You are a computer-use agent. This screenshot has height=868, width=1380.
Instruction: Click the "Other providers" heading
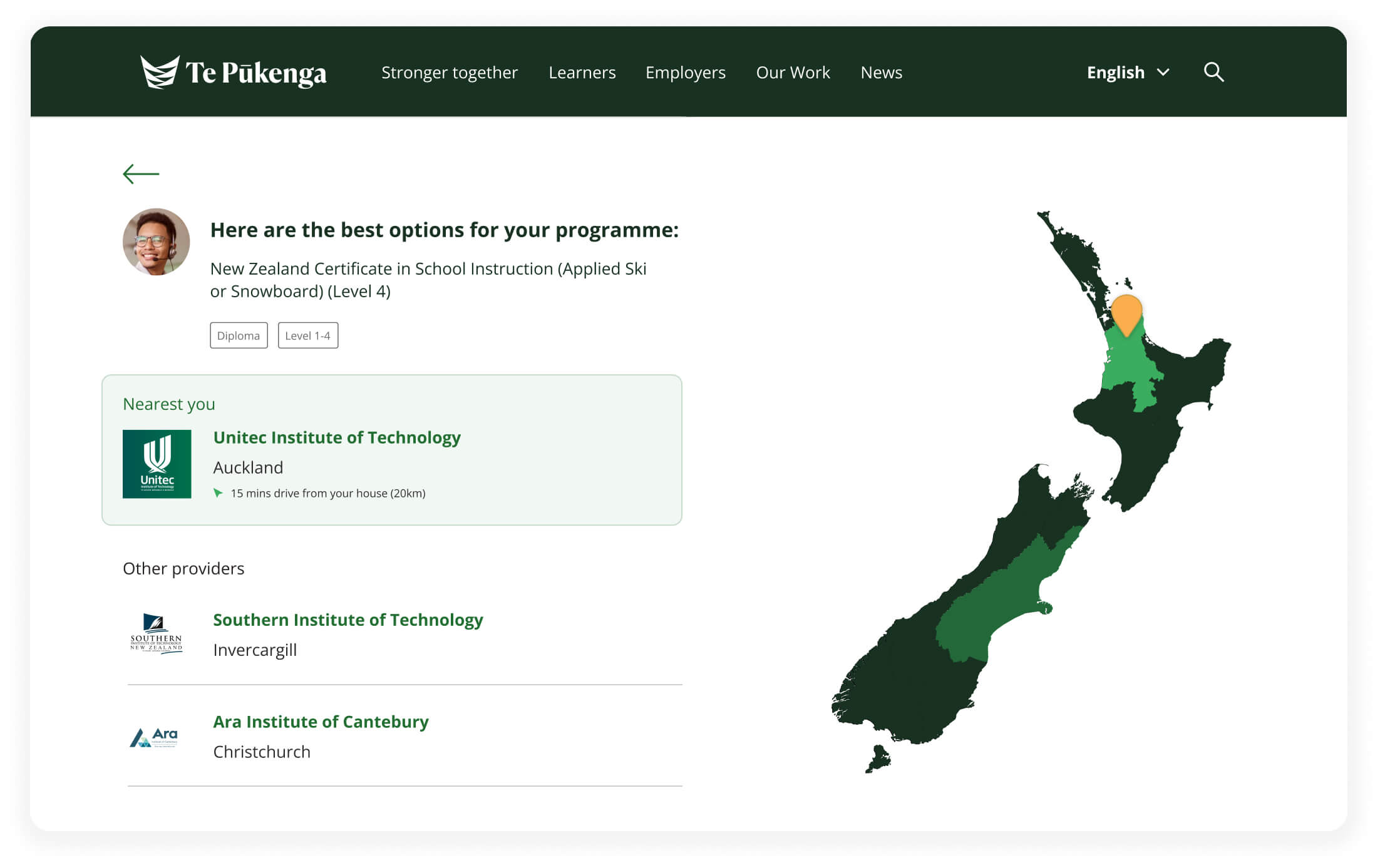point(183,568)
